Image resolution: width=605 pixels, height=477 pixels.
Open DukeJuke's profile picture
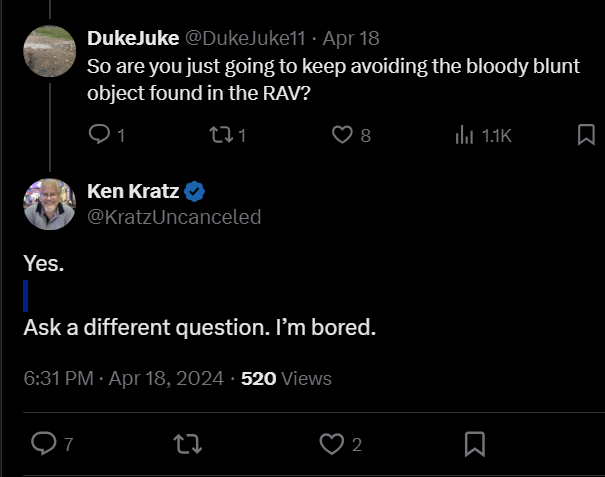click(x=50, y=52)
